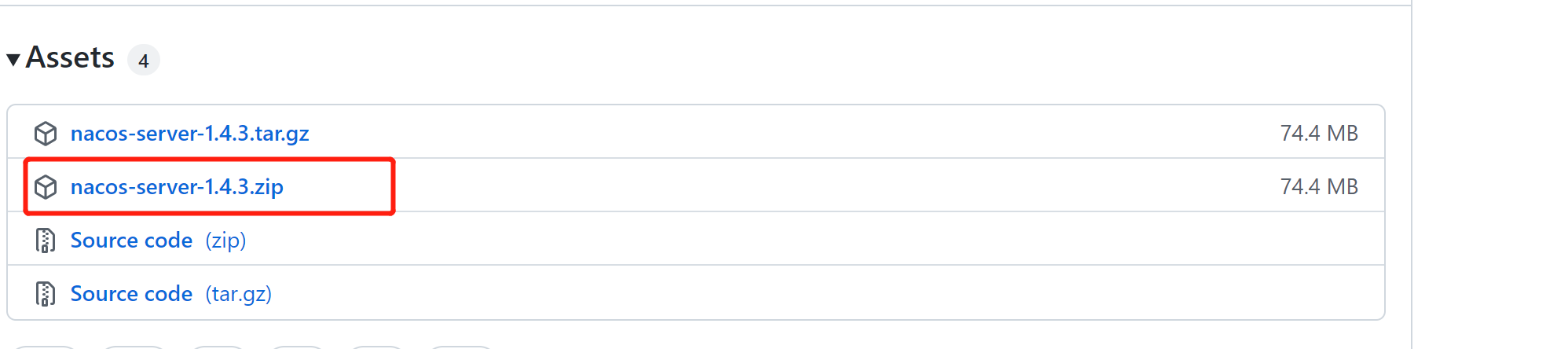
Task: Click last reaction pill below assets list
Action: [x=461, y=347]
